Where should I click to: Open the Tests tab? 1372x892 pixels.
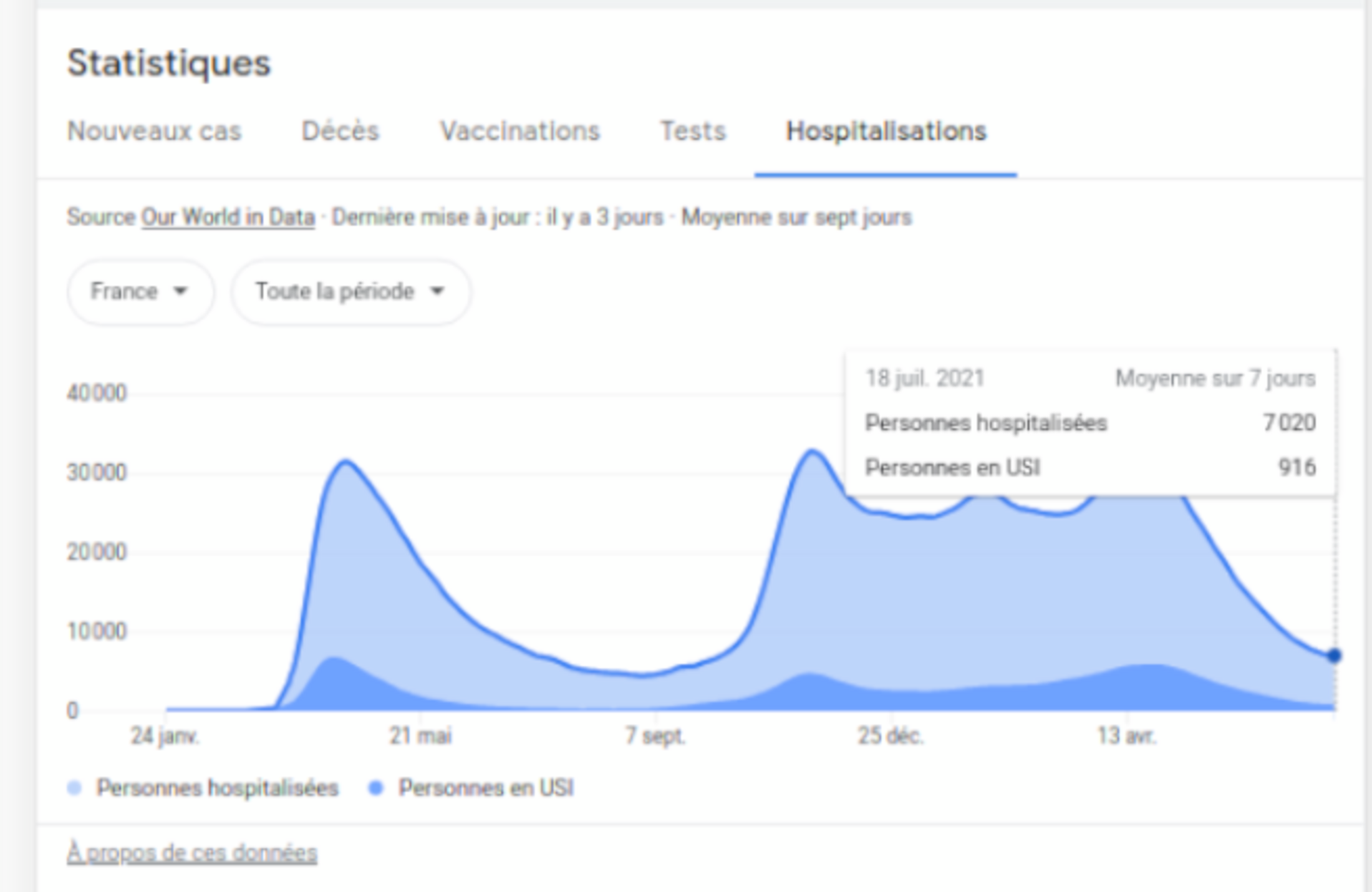coord(693,132)
